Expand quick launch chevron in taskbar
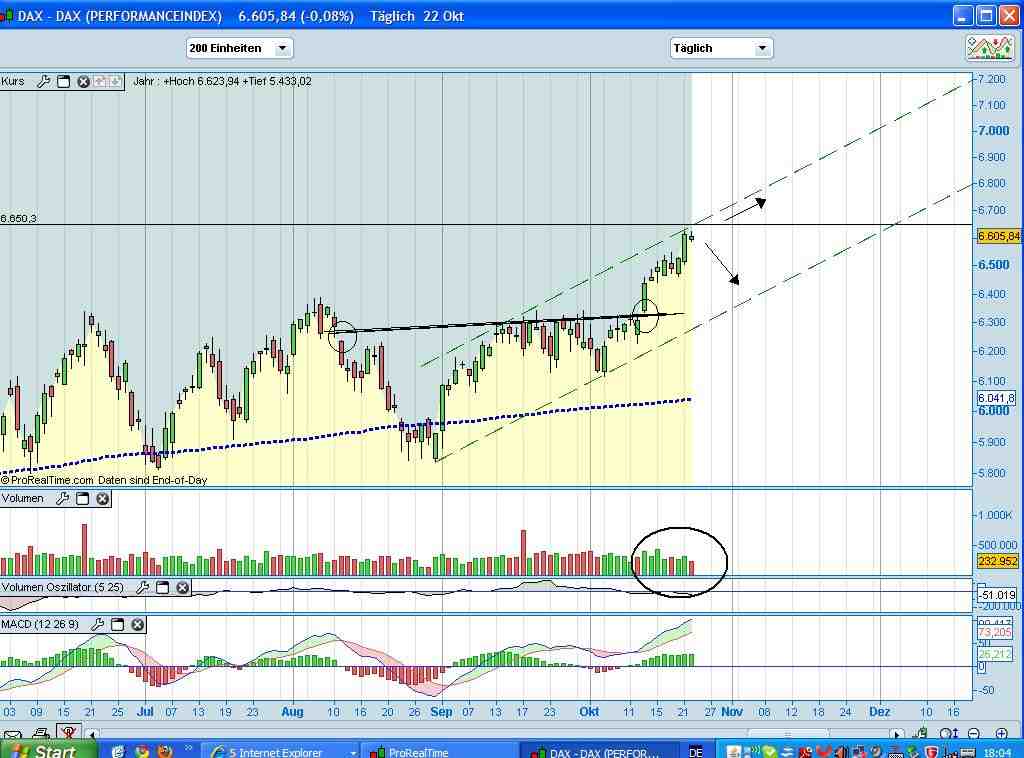 click(188, 749)
